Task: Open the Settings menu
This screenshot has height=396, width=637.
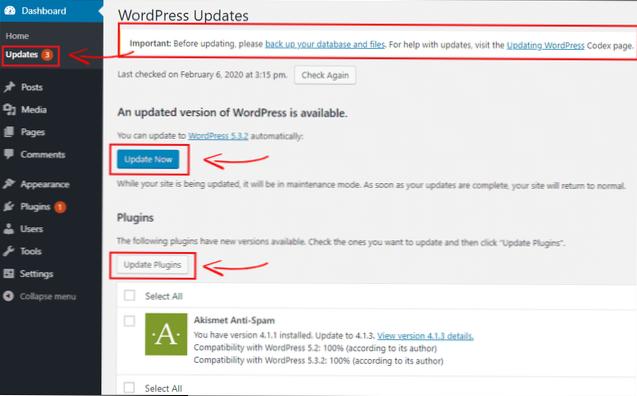Action: [x=36, y=274]
